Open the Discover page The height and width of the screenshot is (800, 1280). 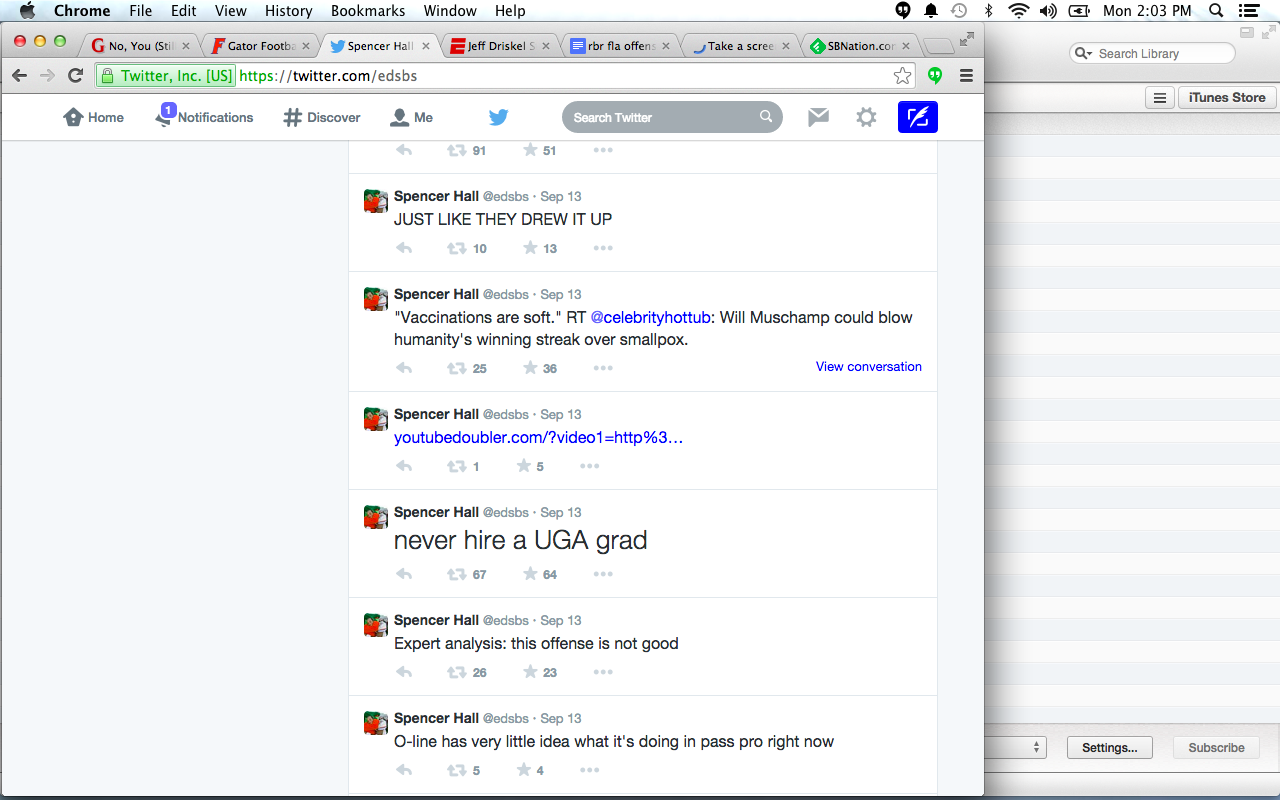click(x=322, y=117)
